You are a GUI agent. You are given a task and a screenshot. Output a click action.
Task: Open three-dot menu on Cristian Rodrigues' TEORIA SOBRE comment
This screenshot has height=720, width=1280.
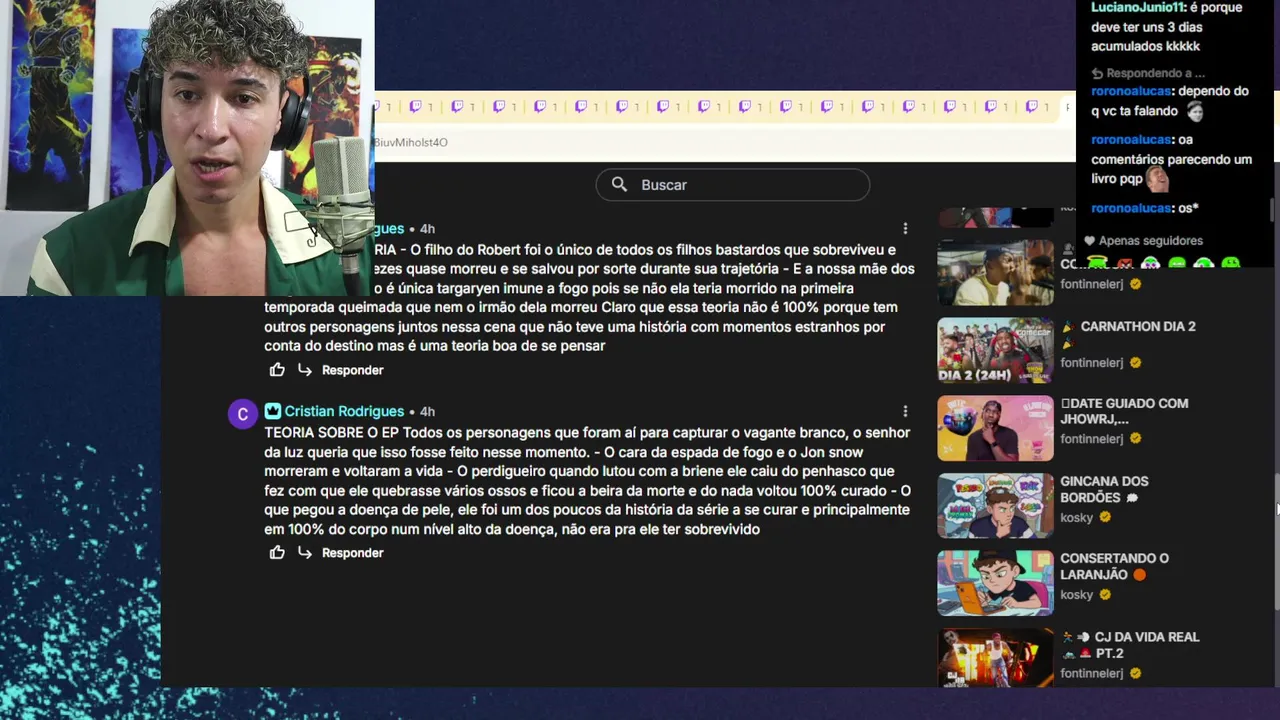pos(905,411)
